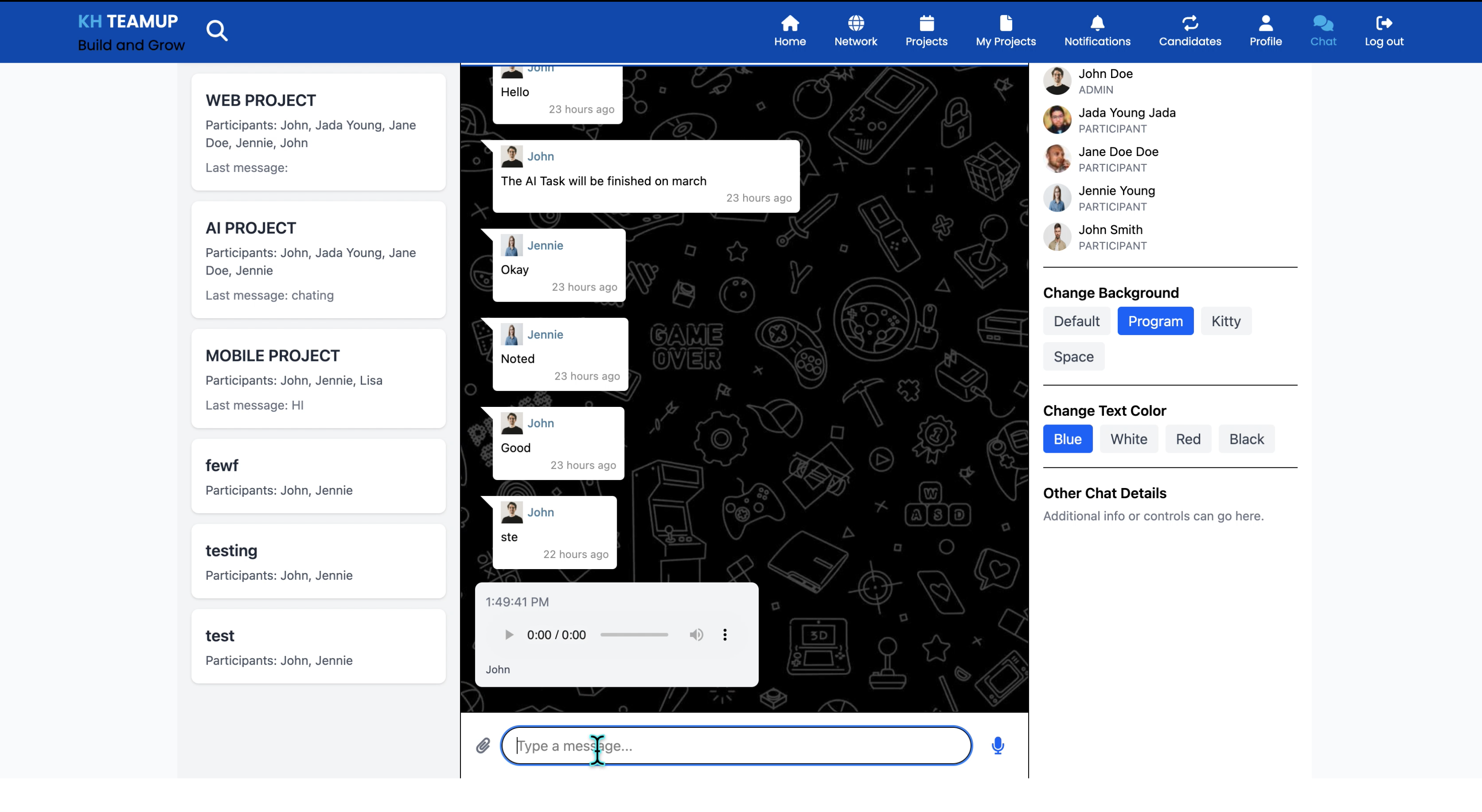
Task: Click the paperclip attachment icon
Action: click(483, 746)
